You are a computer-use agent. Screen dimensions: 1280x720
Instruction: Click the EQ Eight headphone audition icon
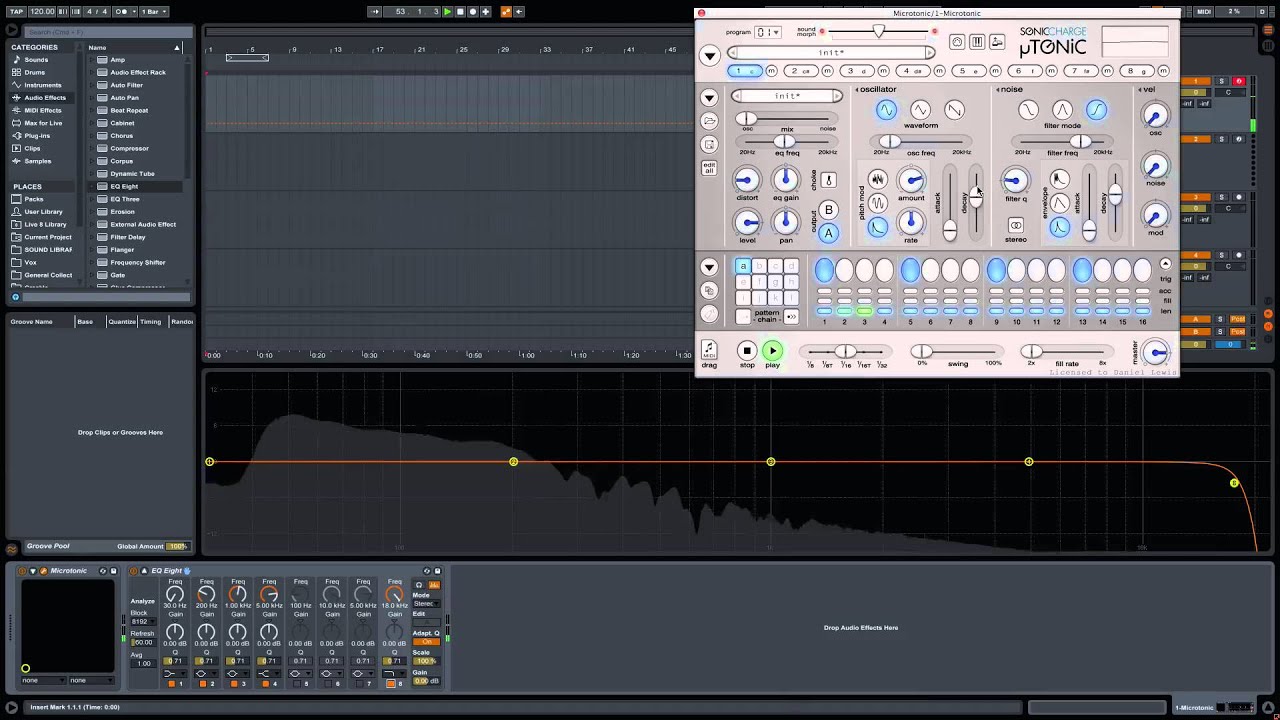coord(419,584)
